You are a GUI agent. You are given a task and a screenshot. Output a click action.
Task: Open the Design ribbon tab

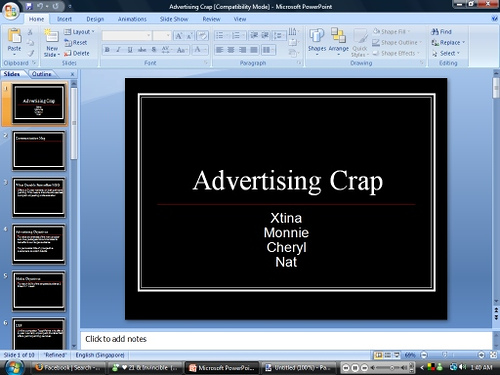click(95, 19)
